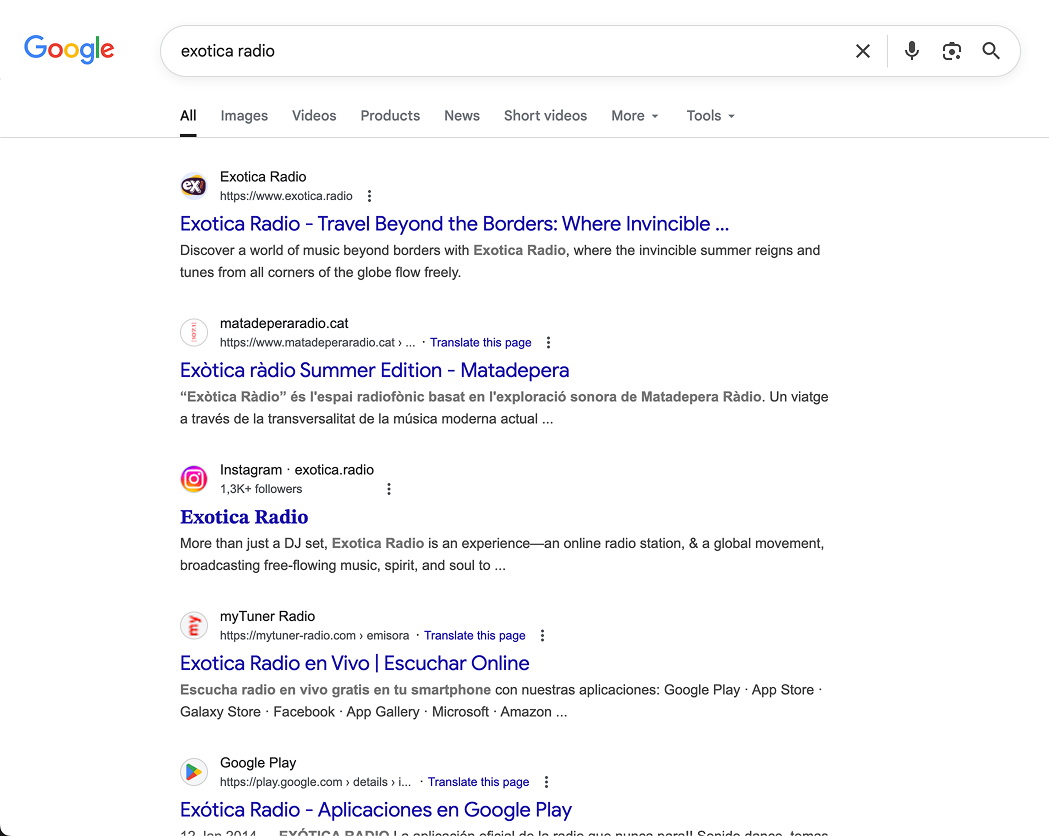Expand the More search categories menu
Screen dimensions: 1049x836
tap(634, 115)
